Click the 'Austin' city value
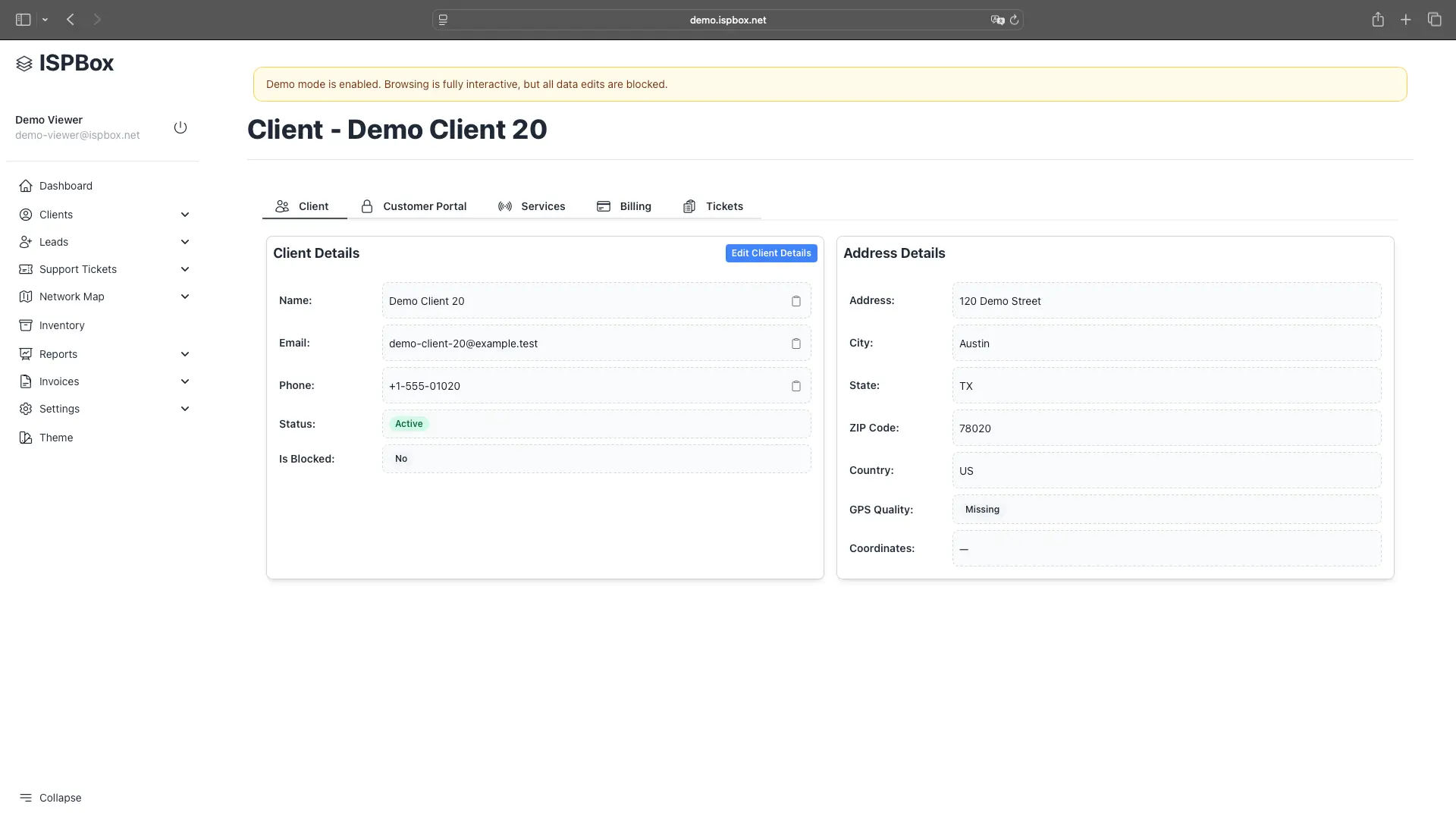The height and width of the screenshot is (819, 1456). coord(974,344)
